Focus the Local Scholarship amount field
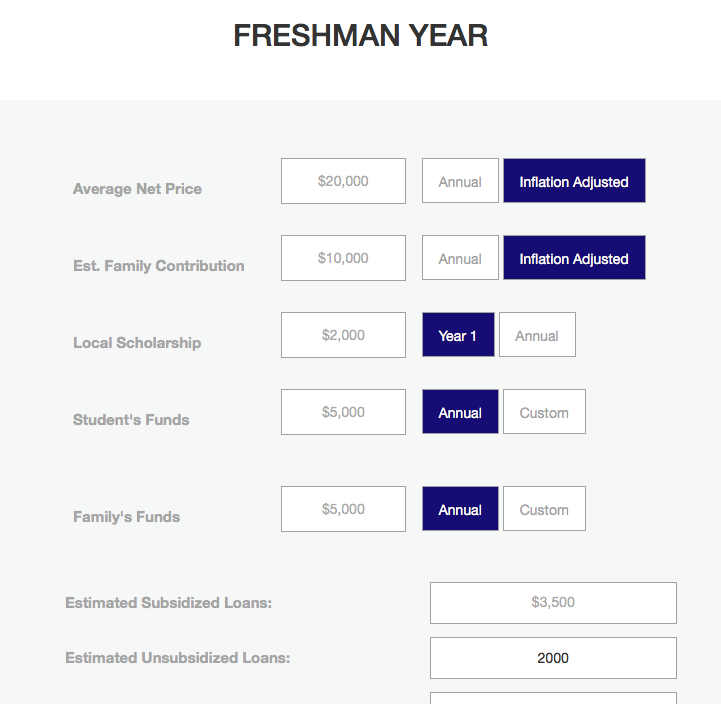 (x=343, y=335)
